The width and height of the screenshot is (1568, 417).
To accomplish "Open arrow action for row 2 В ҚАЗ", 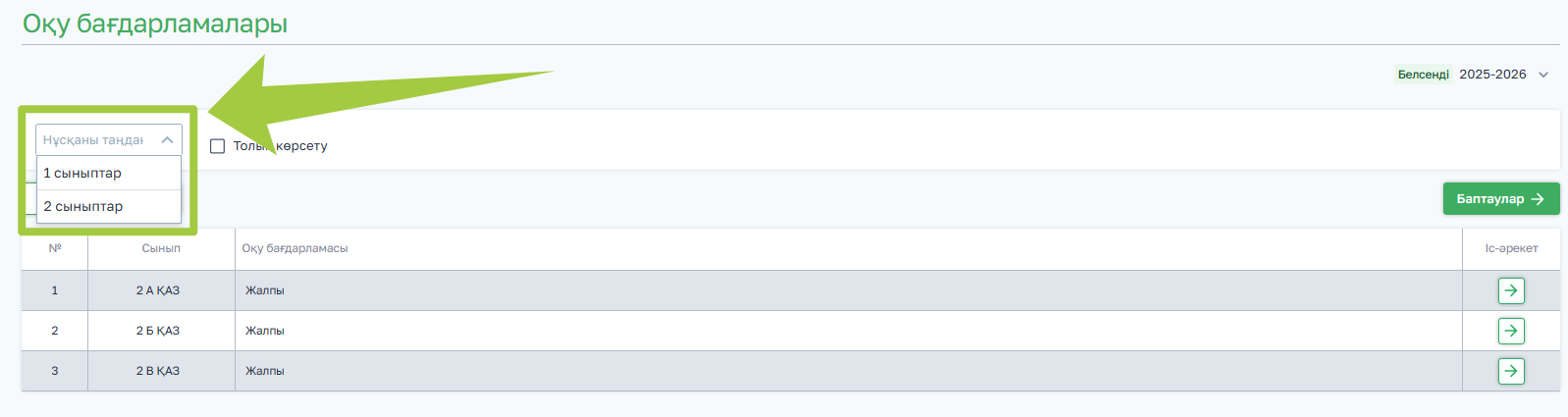I will pyautogui.click(x=1510, y=371).
